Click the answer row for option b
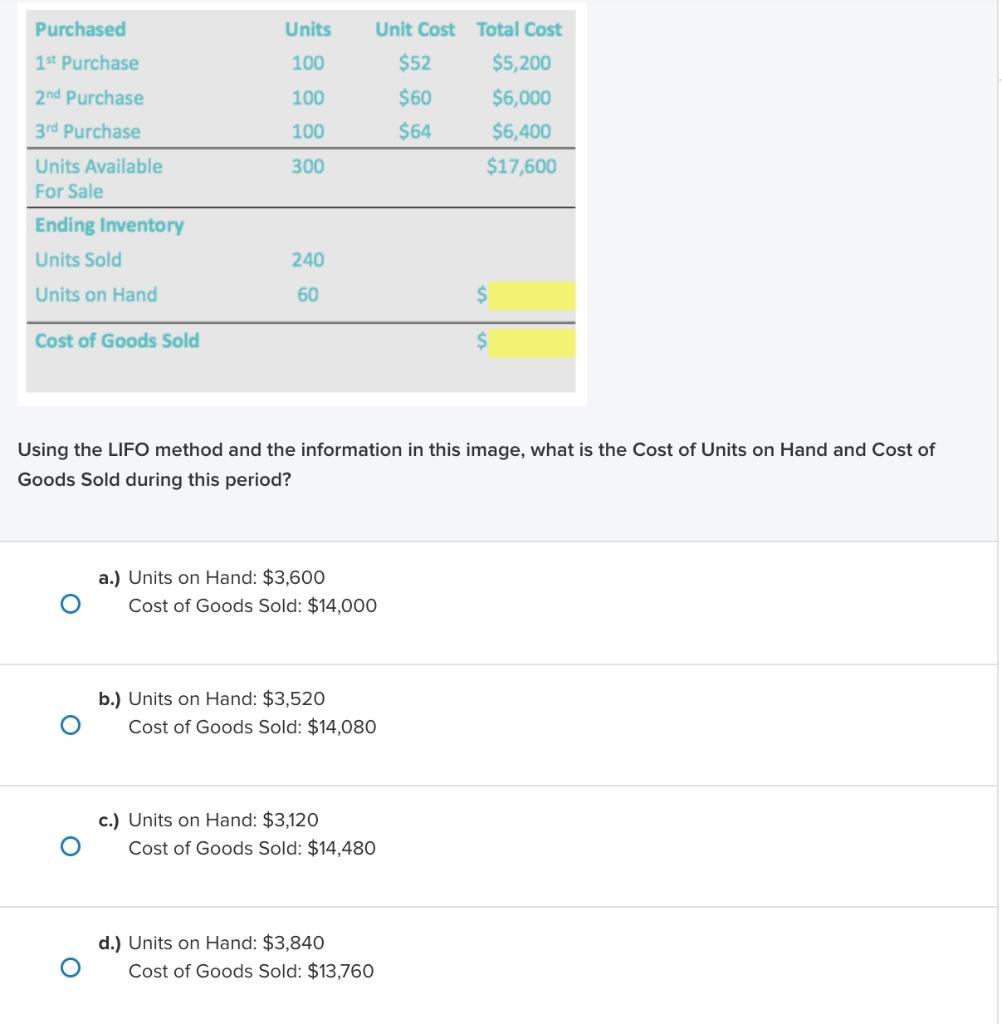This screenshot has width=1002, height=1024. (x=500, y=724)
